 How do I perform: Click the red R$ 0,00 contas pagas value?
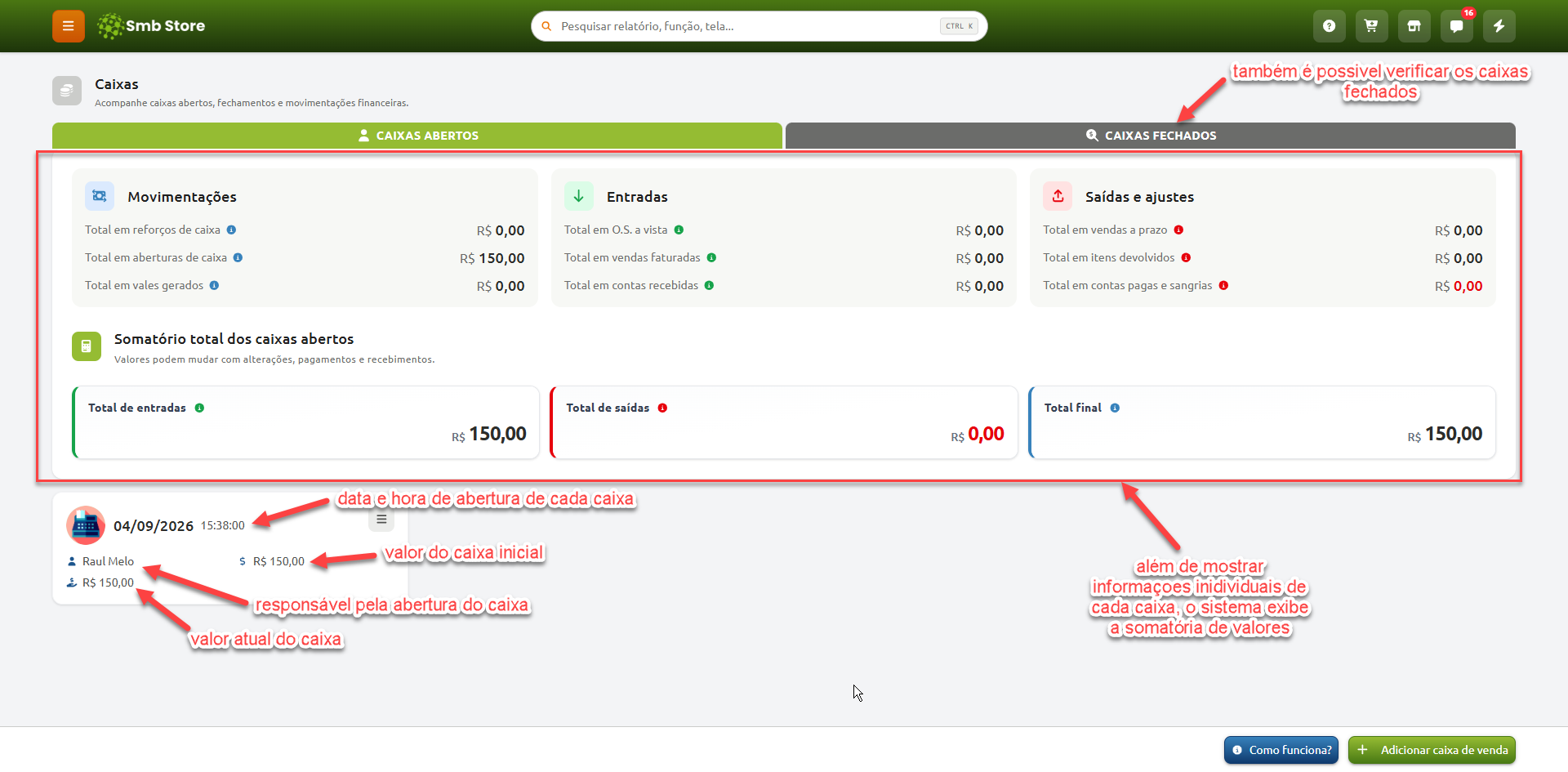tap(1459, 286)
